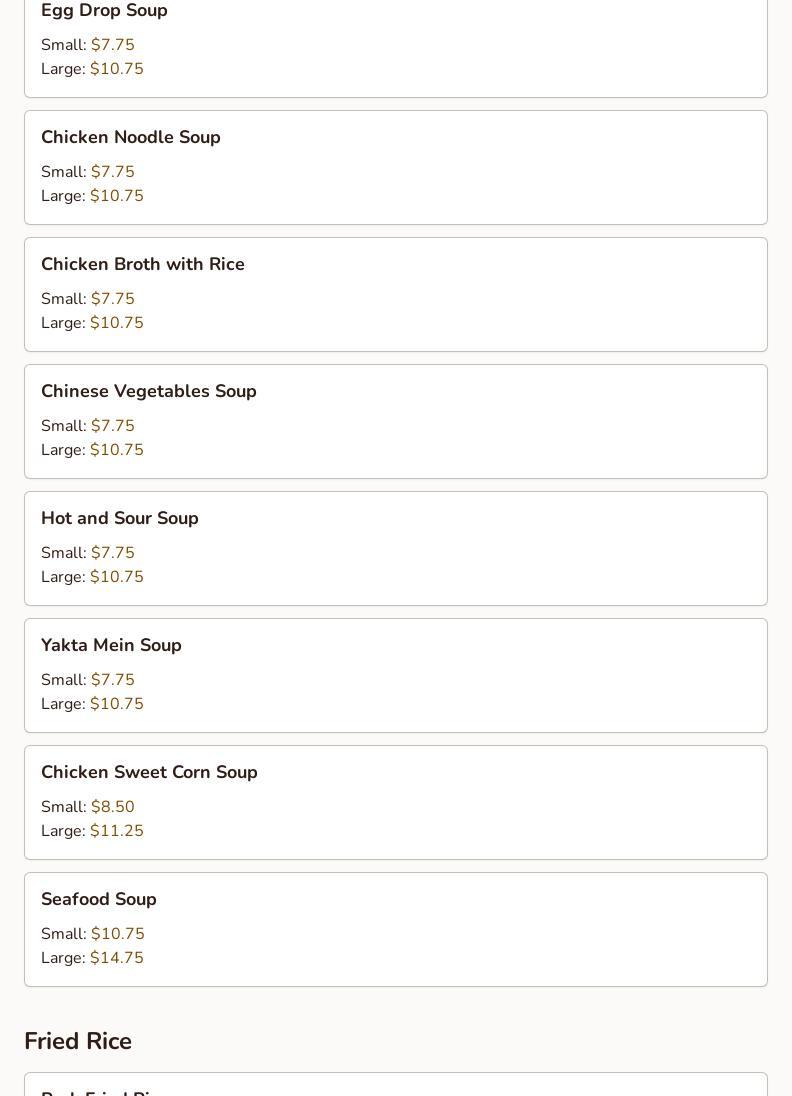Image resolution: width=792 pixels, height=1096 pixels.
Task: Choose Hot and Sour Soup large price
Action: click(x=116, y=577)
